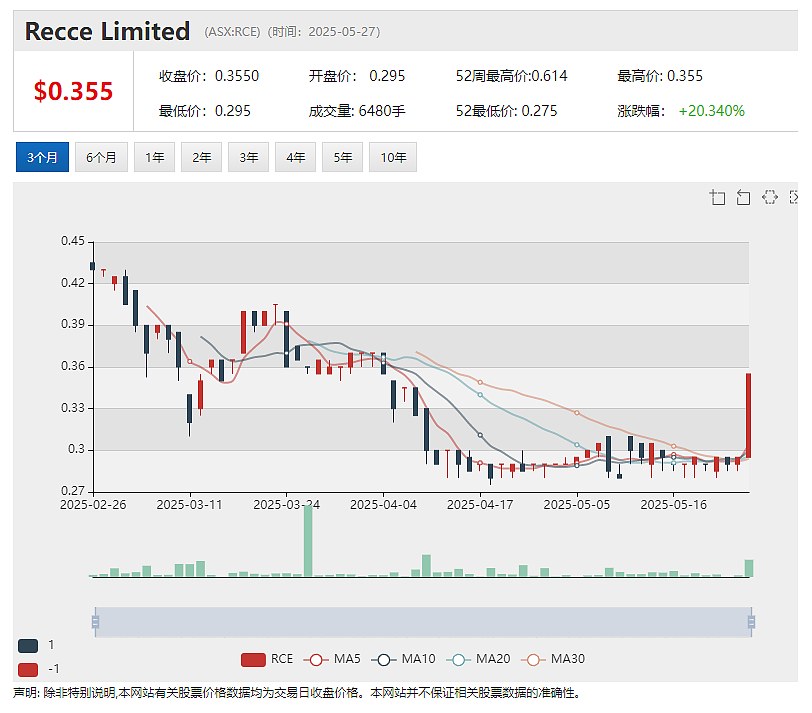Hide the MA10 moving average line
Viewport: 812px width, 713px height.
(x=403, y=659)
